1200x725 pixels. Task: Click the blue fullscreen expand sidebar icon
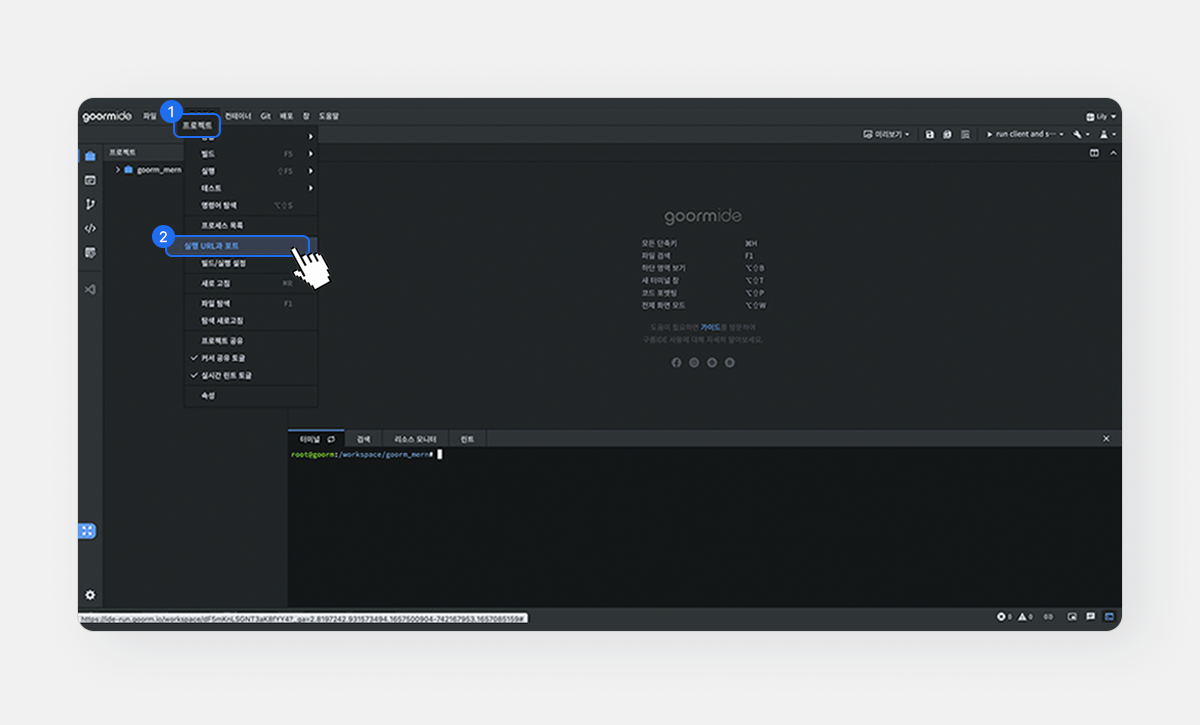tap(88, 531)
